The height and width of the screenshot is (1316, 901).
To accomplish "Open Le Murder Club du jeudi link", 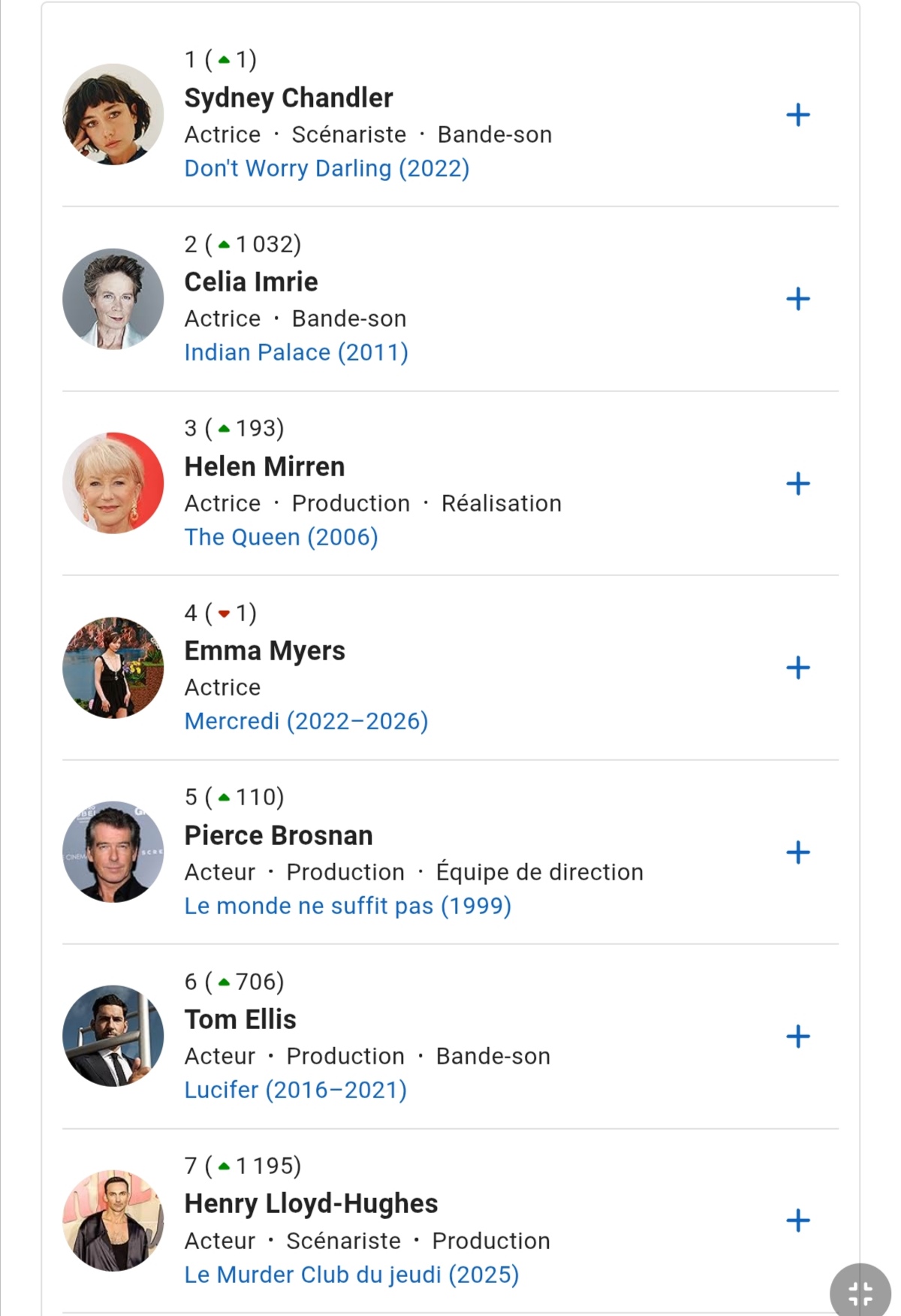I will coord(351,1275).
